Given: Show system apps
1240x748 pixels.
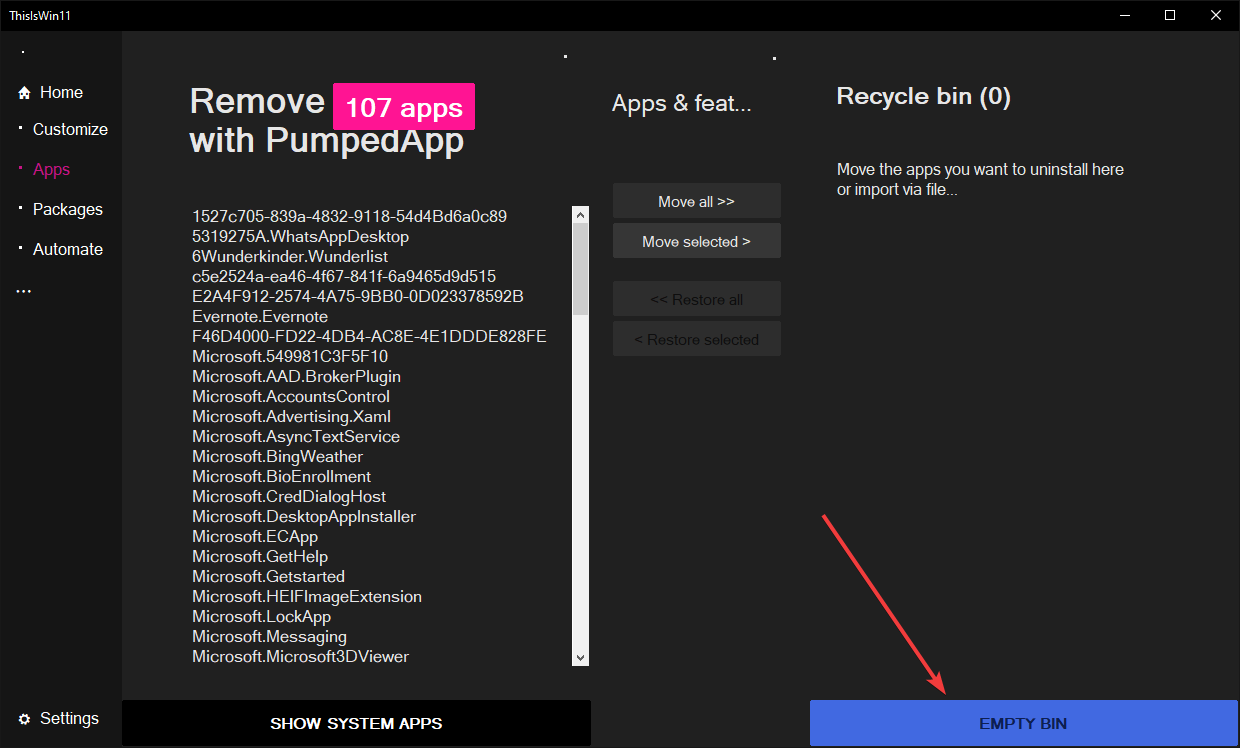Looking at the screenshot, I should coord(356,723).
